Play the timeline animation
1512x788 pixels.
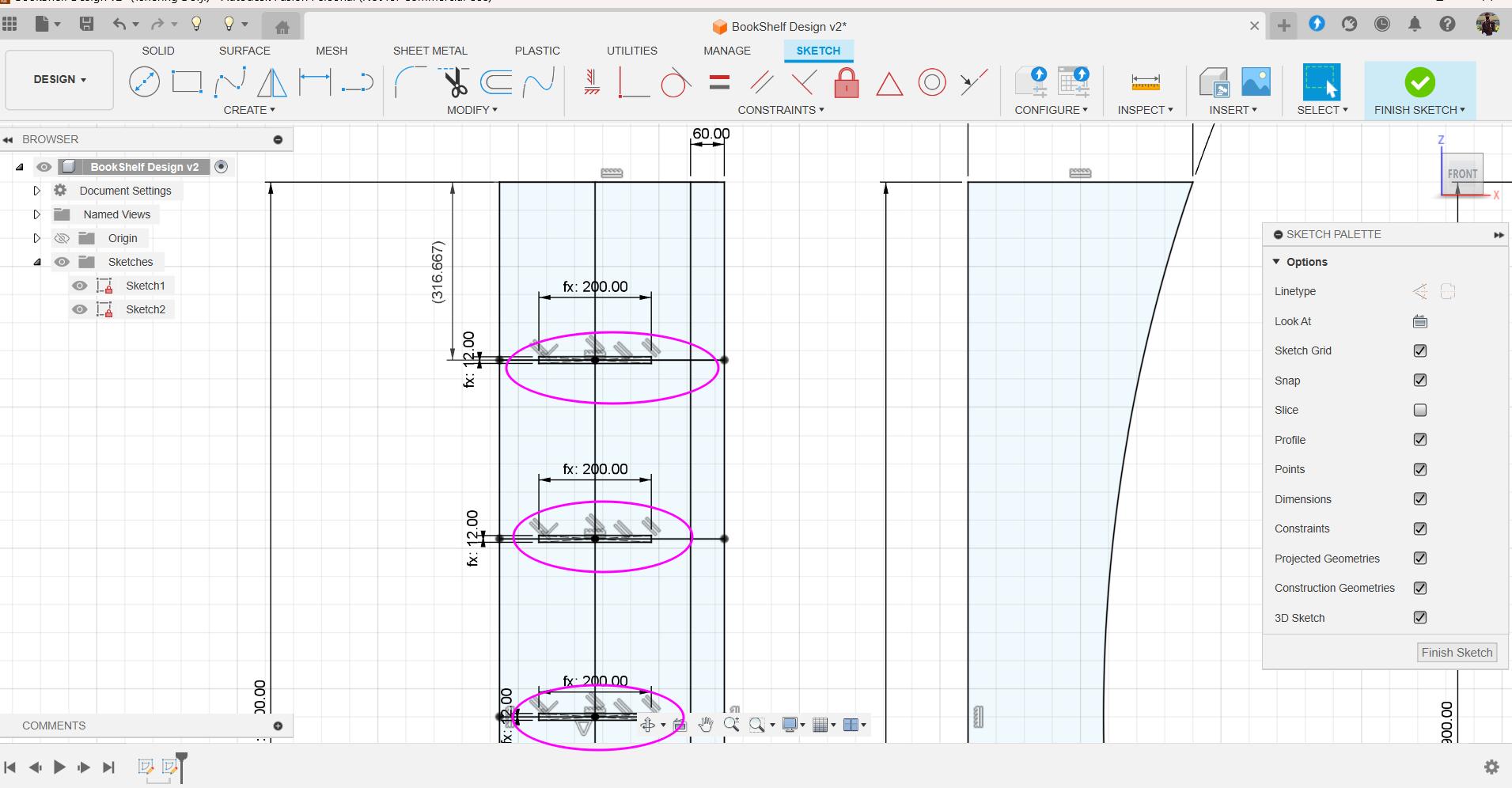pyautogui.click(x=59, y=767)
